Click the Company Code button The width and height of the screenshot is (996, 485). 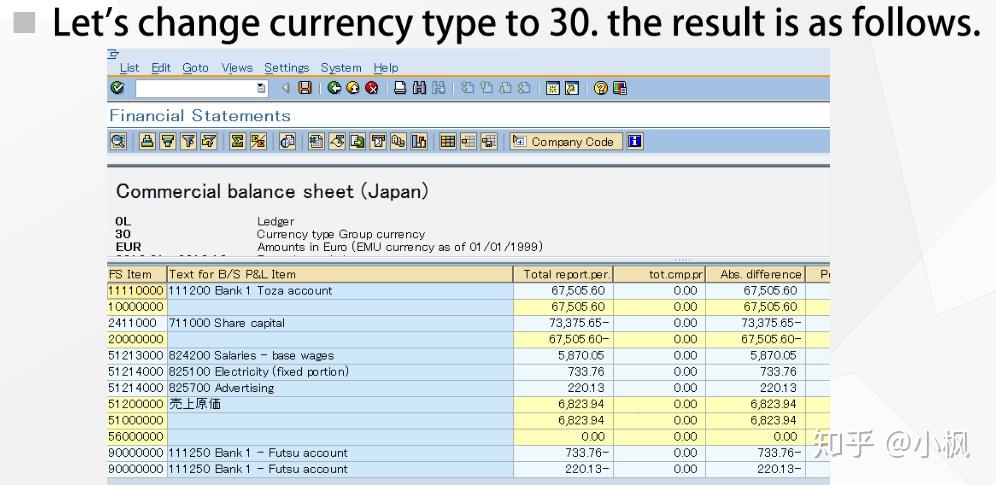pyautogui.click(x=565, y=142)
